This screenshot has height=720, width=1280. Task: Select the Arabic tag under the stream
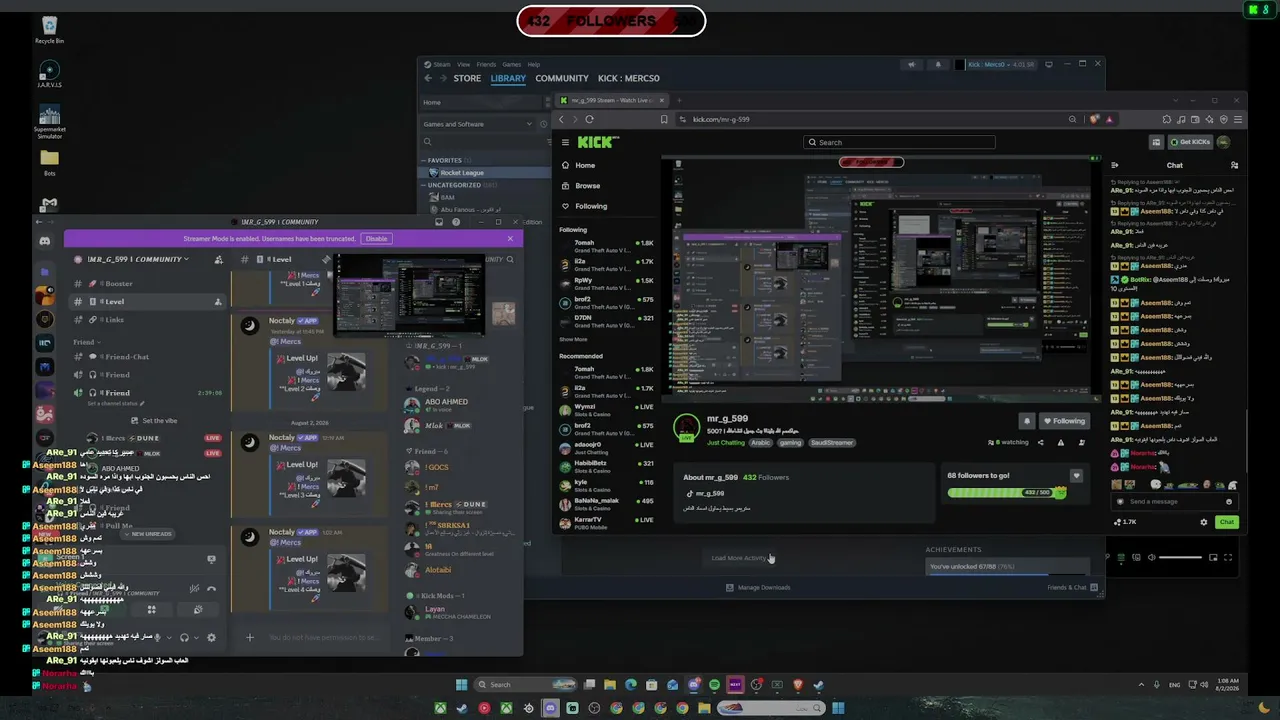coord(761,443)
